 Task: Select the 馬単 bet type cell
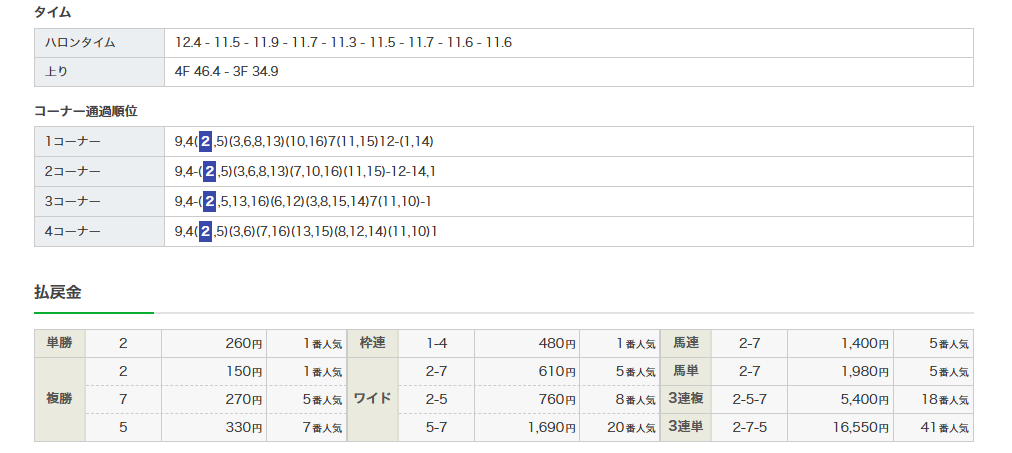[686, 371]
